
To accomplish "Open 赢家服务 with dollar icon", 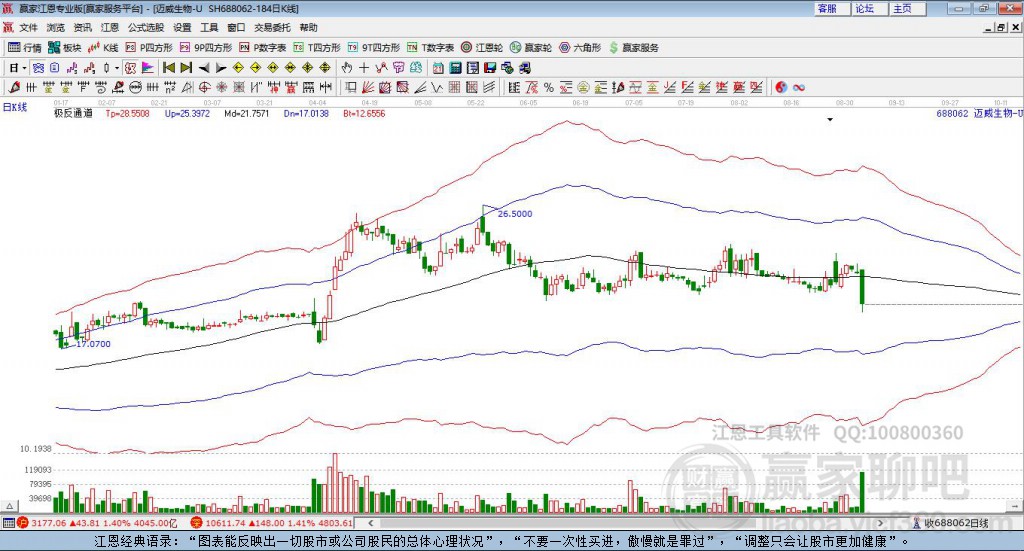I will click(x=633, y=48).
